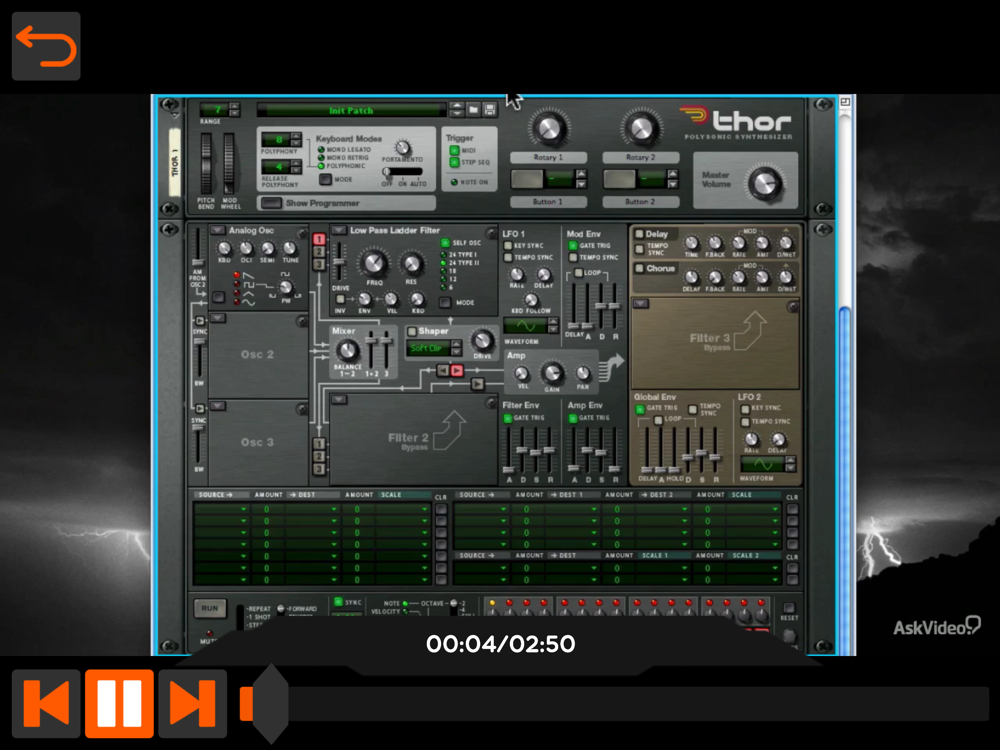Route oscillator 1 to Filter 1
Screen dimensions: 1000x750
click(x=320, y=240)
